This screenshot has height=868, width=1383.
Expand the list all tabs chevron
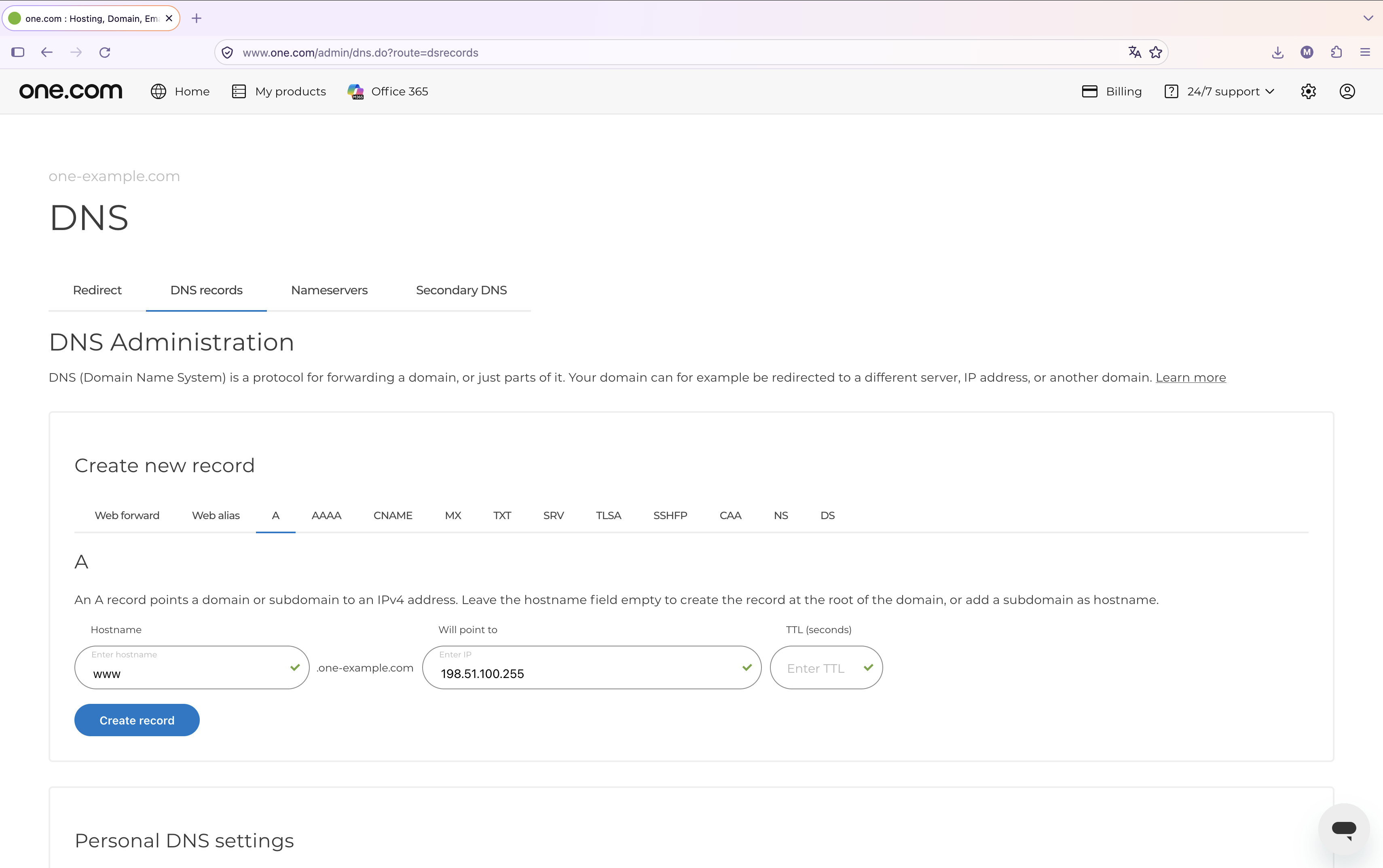pyautogui.click(x=1368, y=18)
